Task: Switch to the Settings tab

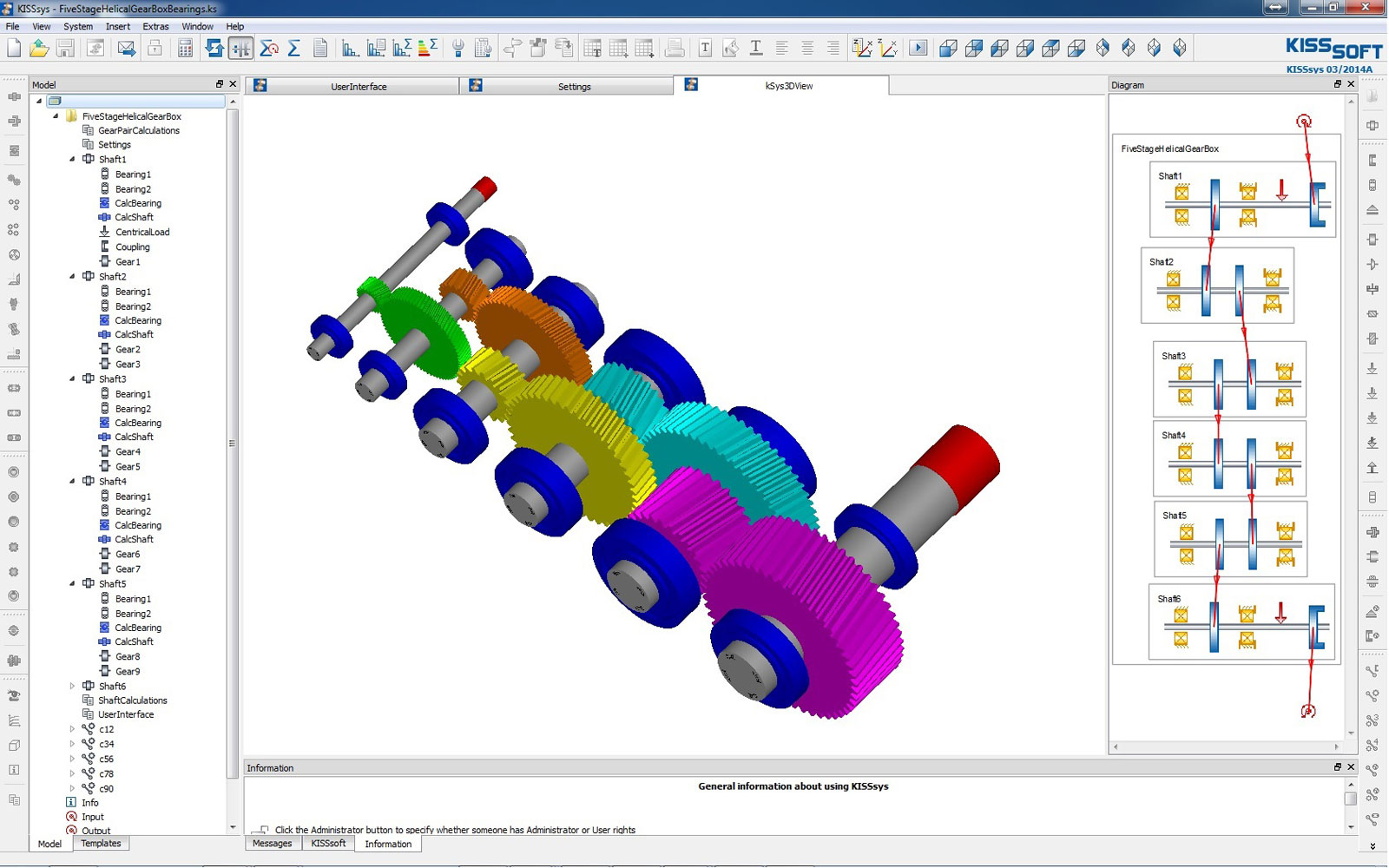Action: (573, 86)
